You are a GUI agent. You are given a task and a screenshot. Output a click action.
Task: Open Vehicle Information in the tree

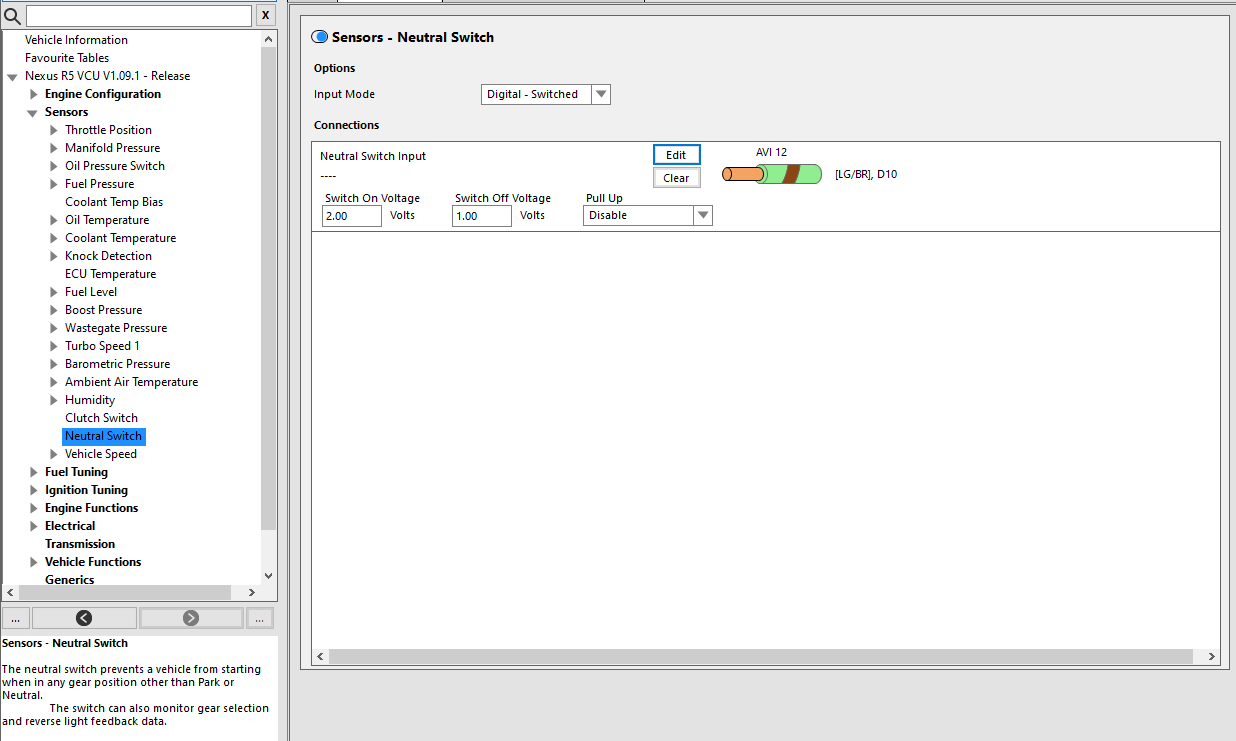[x=76, y=40]
